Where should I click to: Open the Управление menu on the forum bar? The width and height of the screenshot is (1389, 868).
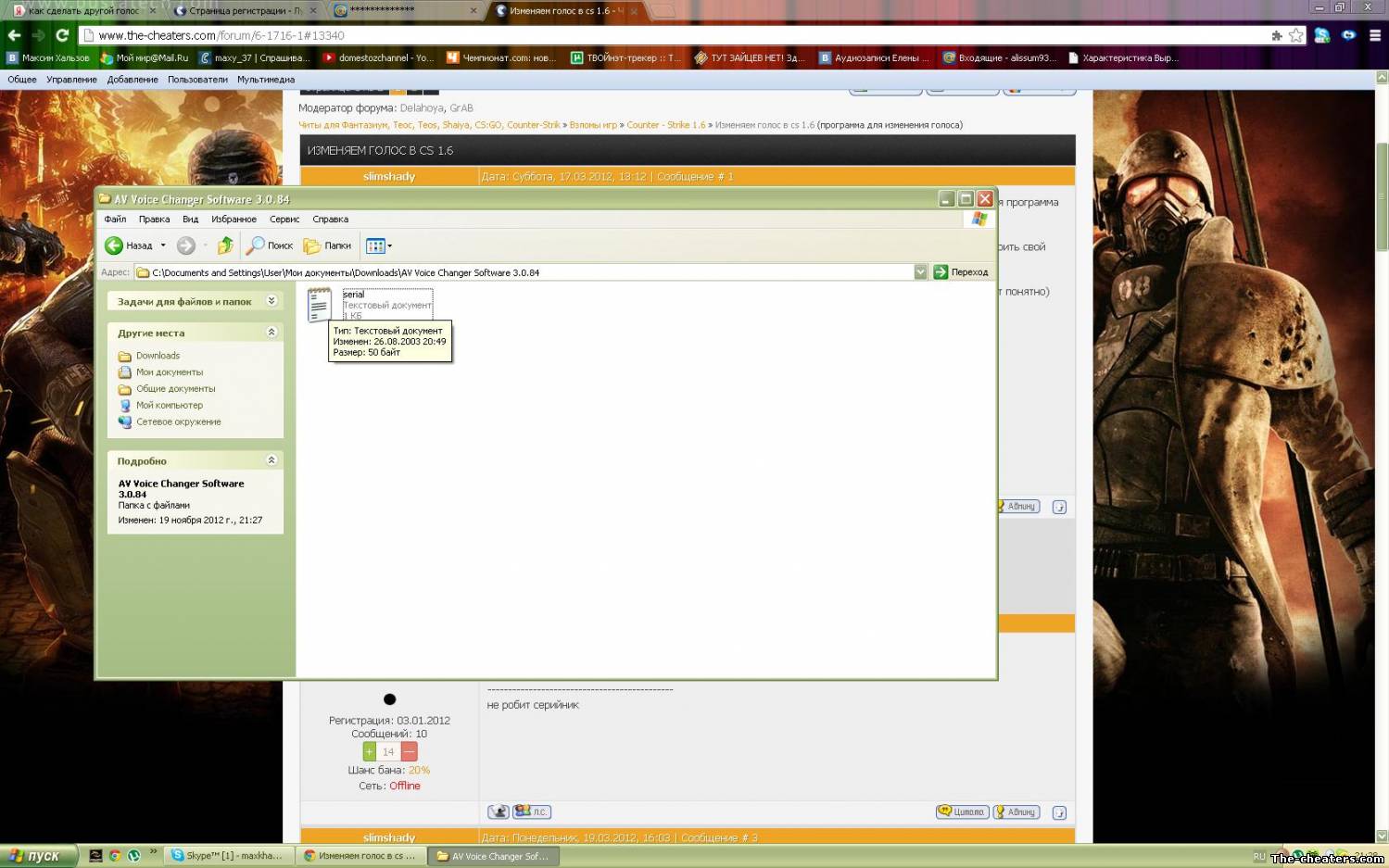click(x=71, y=80)
